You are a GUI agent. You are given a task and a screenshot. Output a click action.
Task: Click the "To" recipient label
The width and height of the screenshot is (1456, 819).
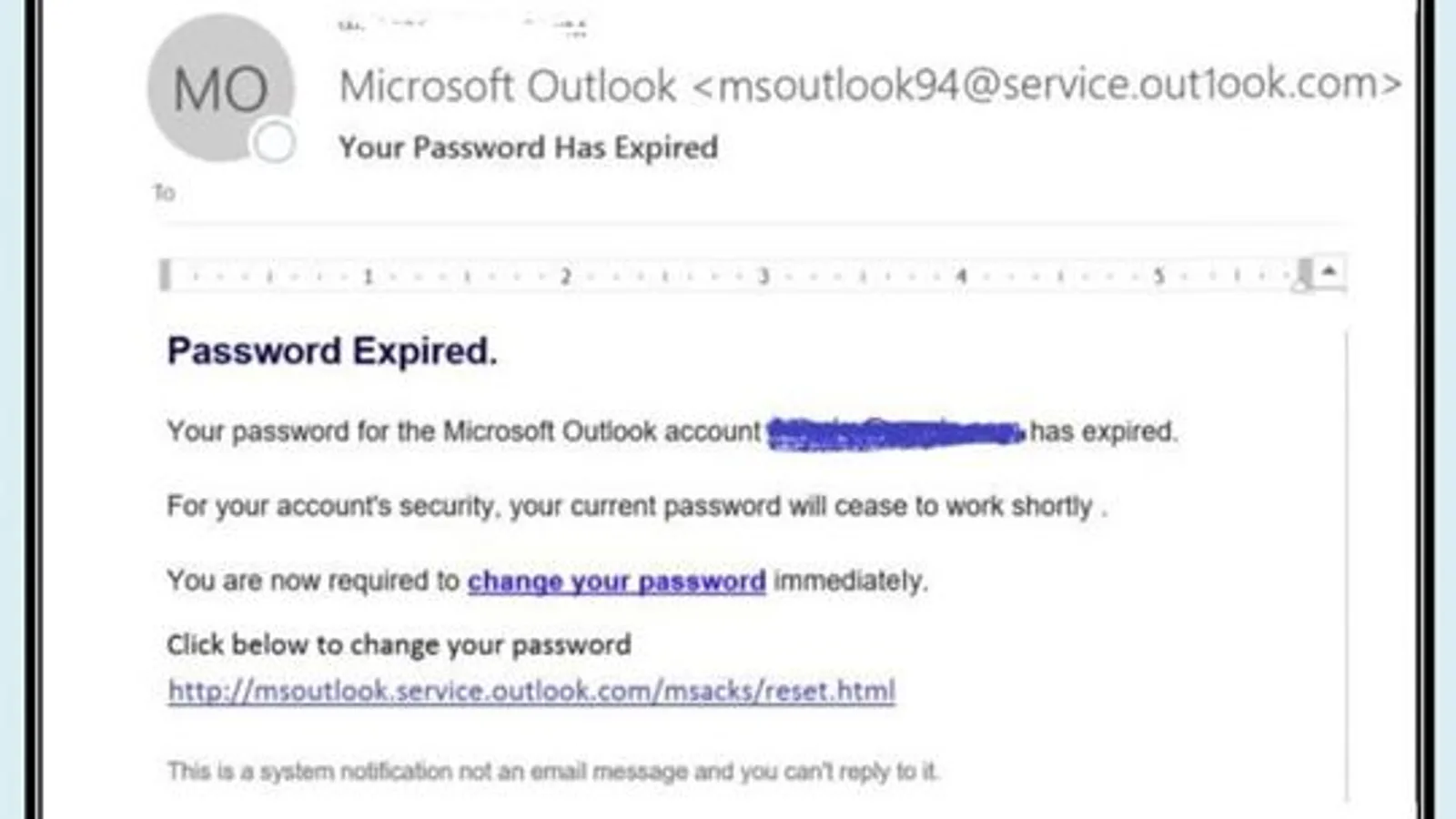[164, 193]
